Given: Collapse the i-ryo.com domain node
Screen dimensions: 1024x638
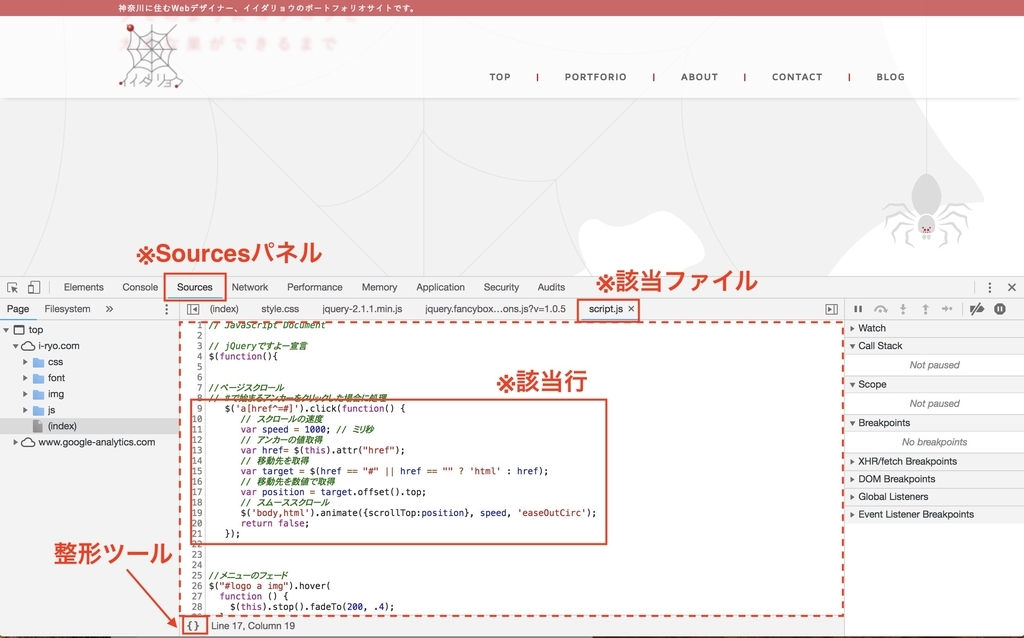Looking at the screenshot, I should pos(16,346).
